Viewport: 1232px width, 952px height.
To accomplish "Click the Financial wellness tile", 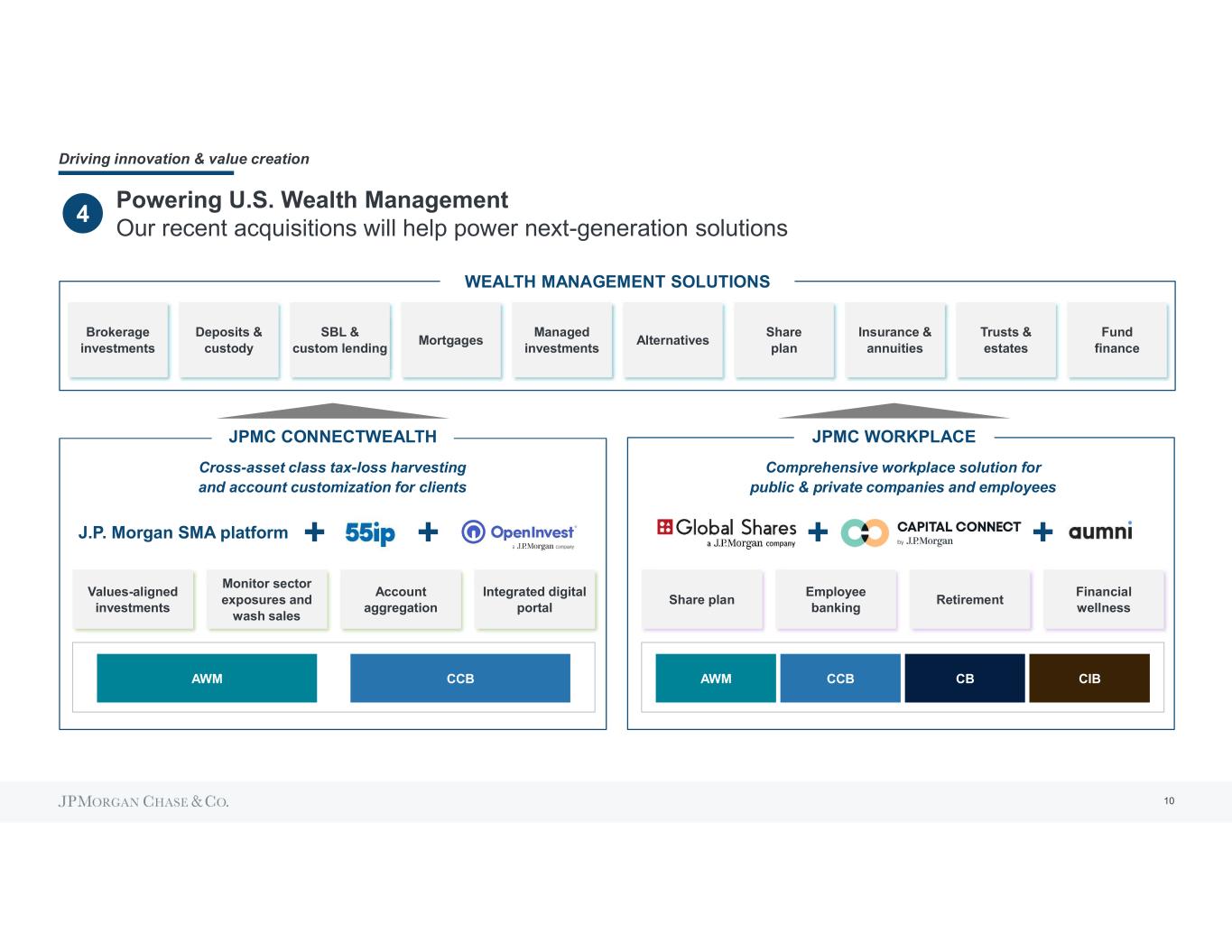I will pyautogui.click(x=1104, y=600).
